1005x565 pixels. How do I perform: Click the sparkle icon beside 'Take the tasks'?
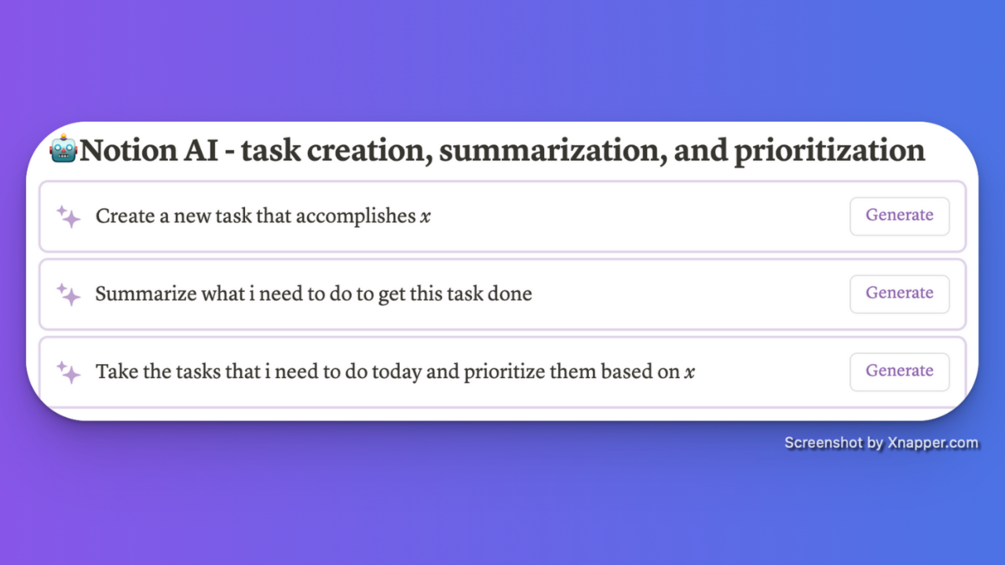point(68,372)
